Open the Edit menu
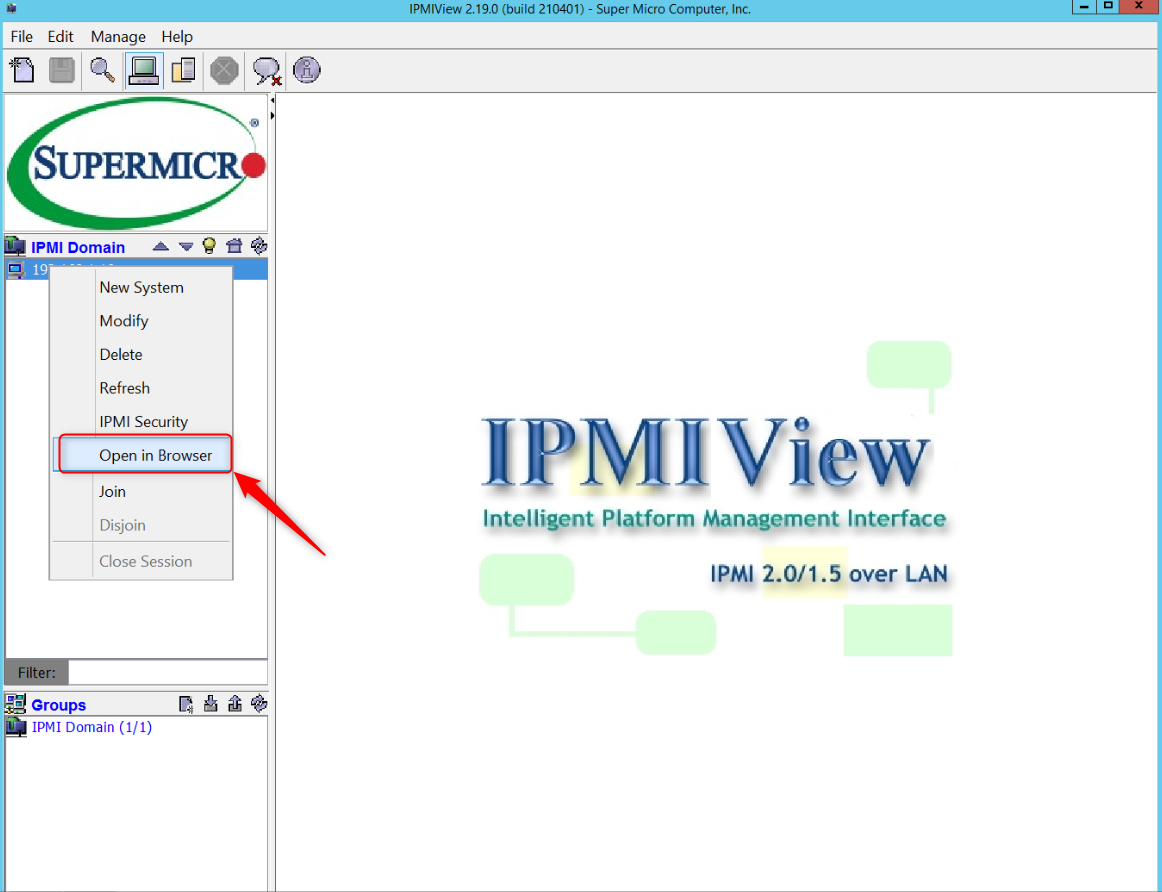Screen dimensions: 1162x892 click(x=60, y=36)
